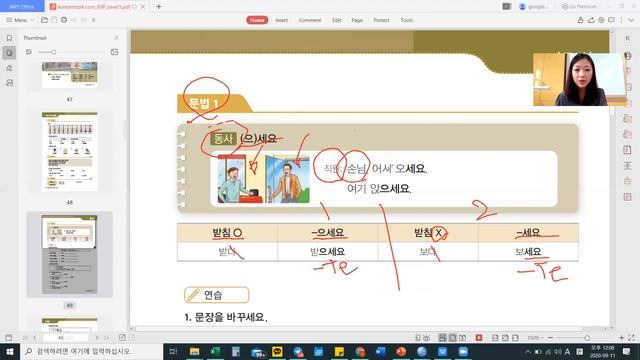Select page 47 thumbnail
640x360 pixels.
pyautogui.click(x=69, y=75)
